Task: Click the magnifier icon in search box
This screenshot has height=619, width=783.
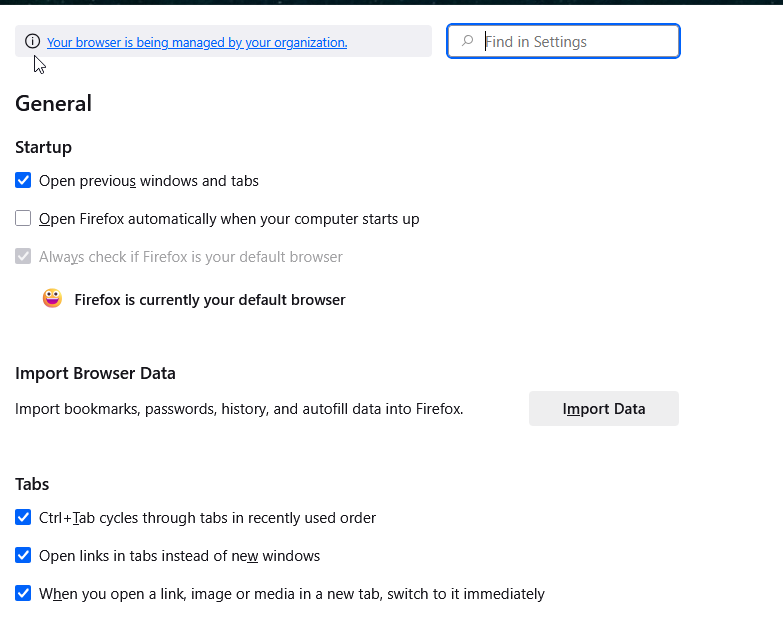Action: coord(467,42)
